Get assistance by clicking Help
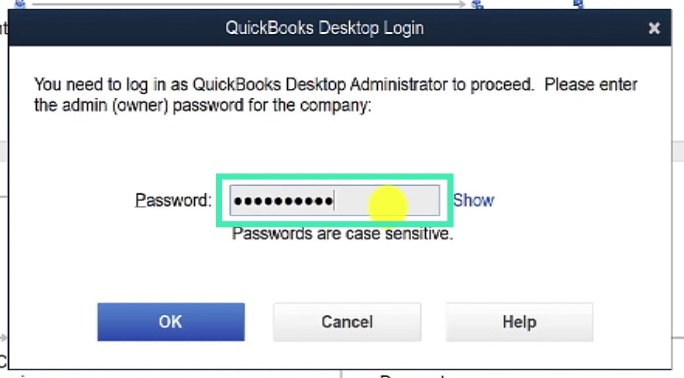The image size is (684, 378). pos(519,322)
